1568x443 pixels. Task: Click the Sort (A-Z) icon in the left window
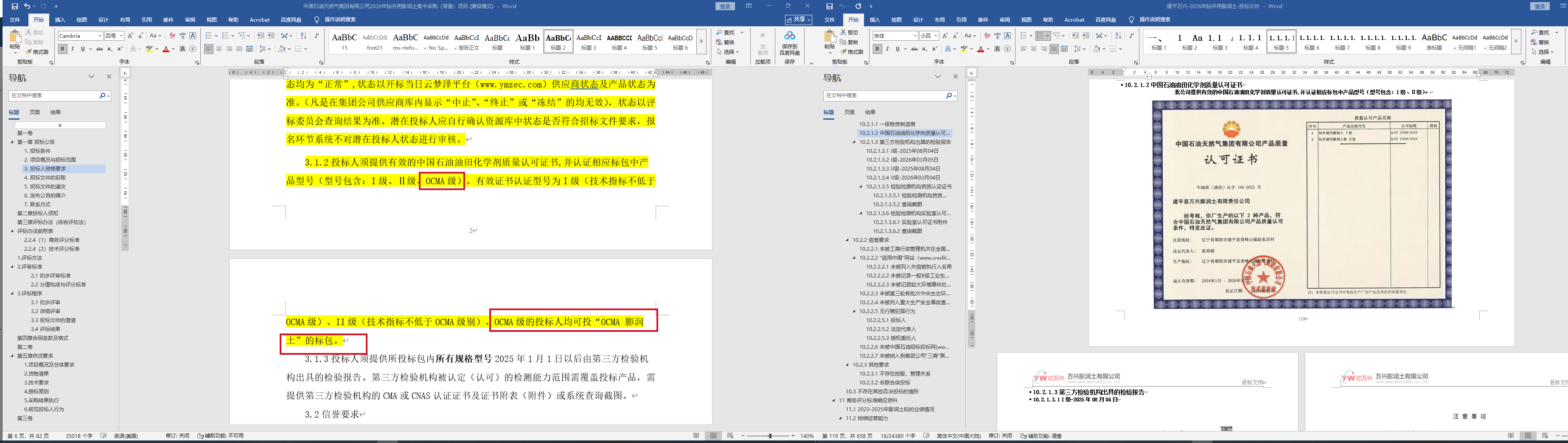(x=303, y=36)
